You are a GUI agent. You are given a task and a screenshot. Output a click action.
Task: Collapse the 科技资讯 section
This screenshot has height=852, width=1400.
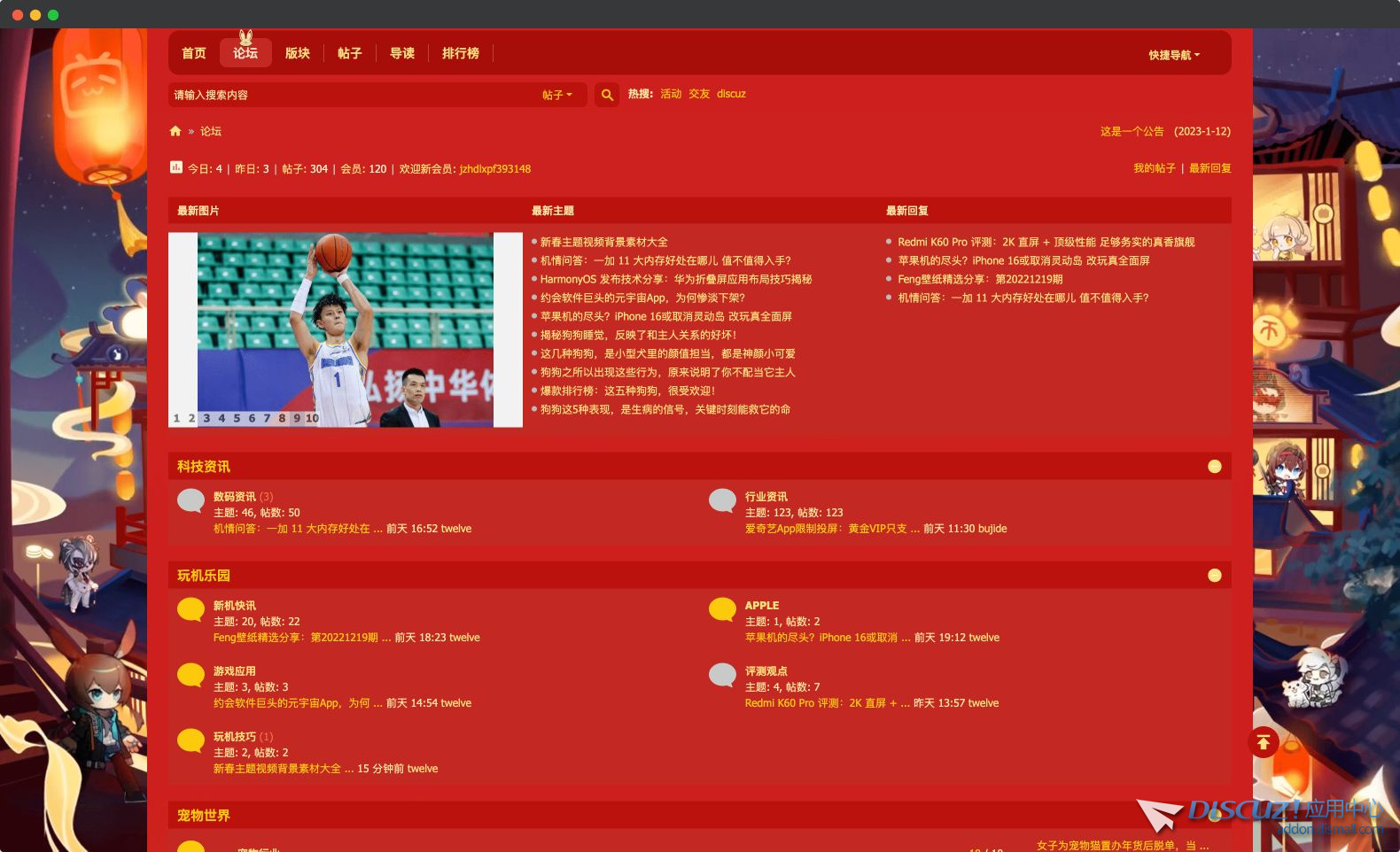click(x=1214, y=467)
